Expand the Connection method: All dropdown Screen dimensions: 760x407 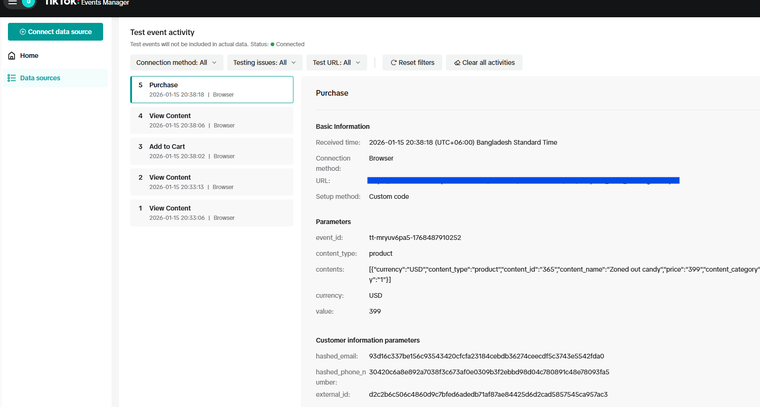point(176,63)
